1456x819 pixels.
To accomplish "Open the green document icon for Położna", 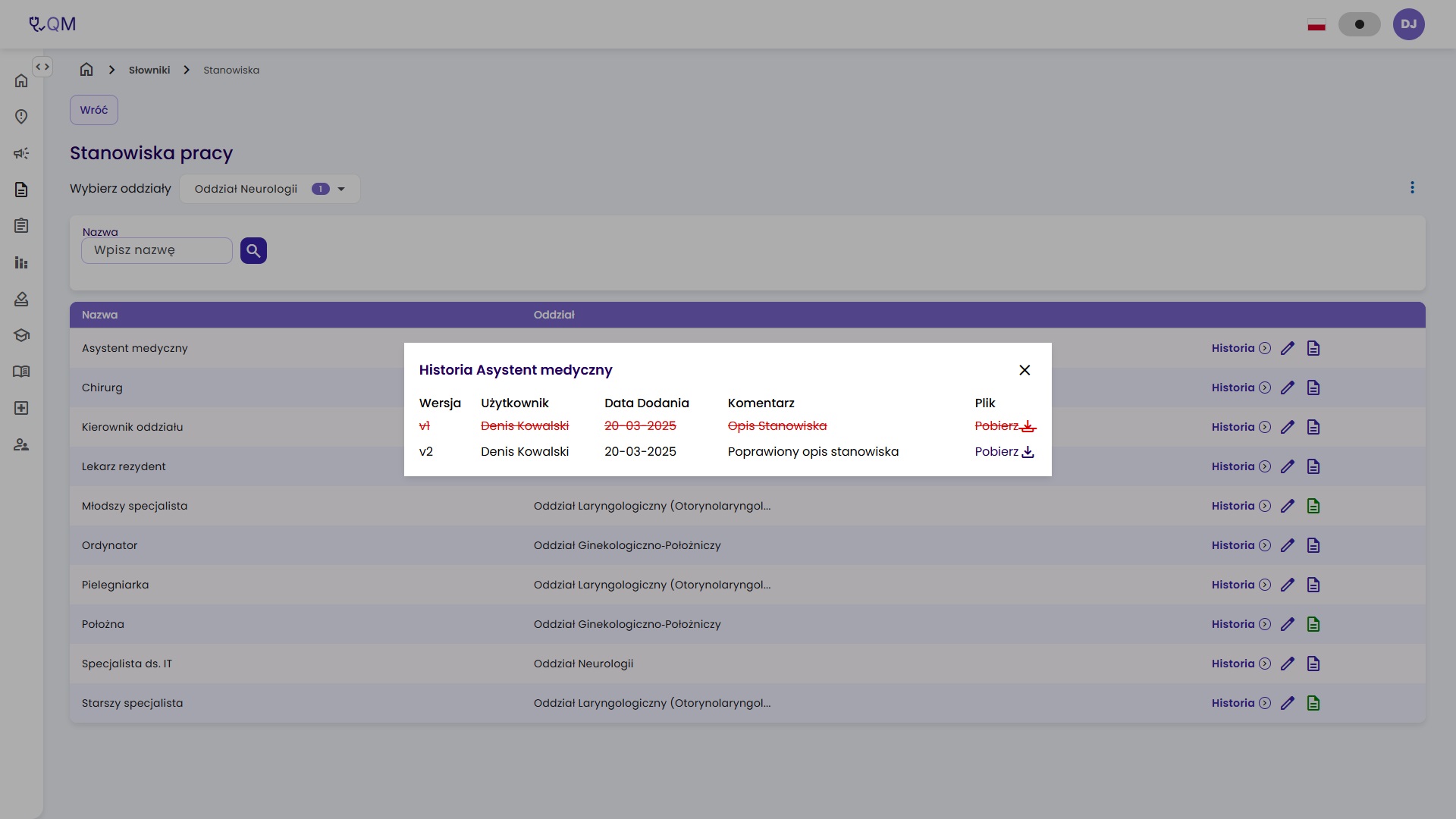I will tap(1313, 624).
